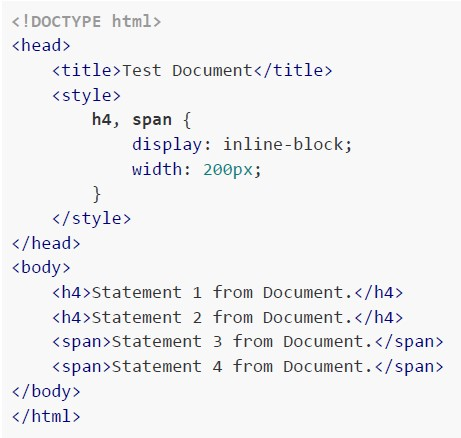Click the 'Test Document' title text

point(188,70)
